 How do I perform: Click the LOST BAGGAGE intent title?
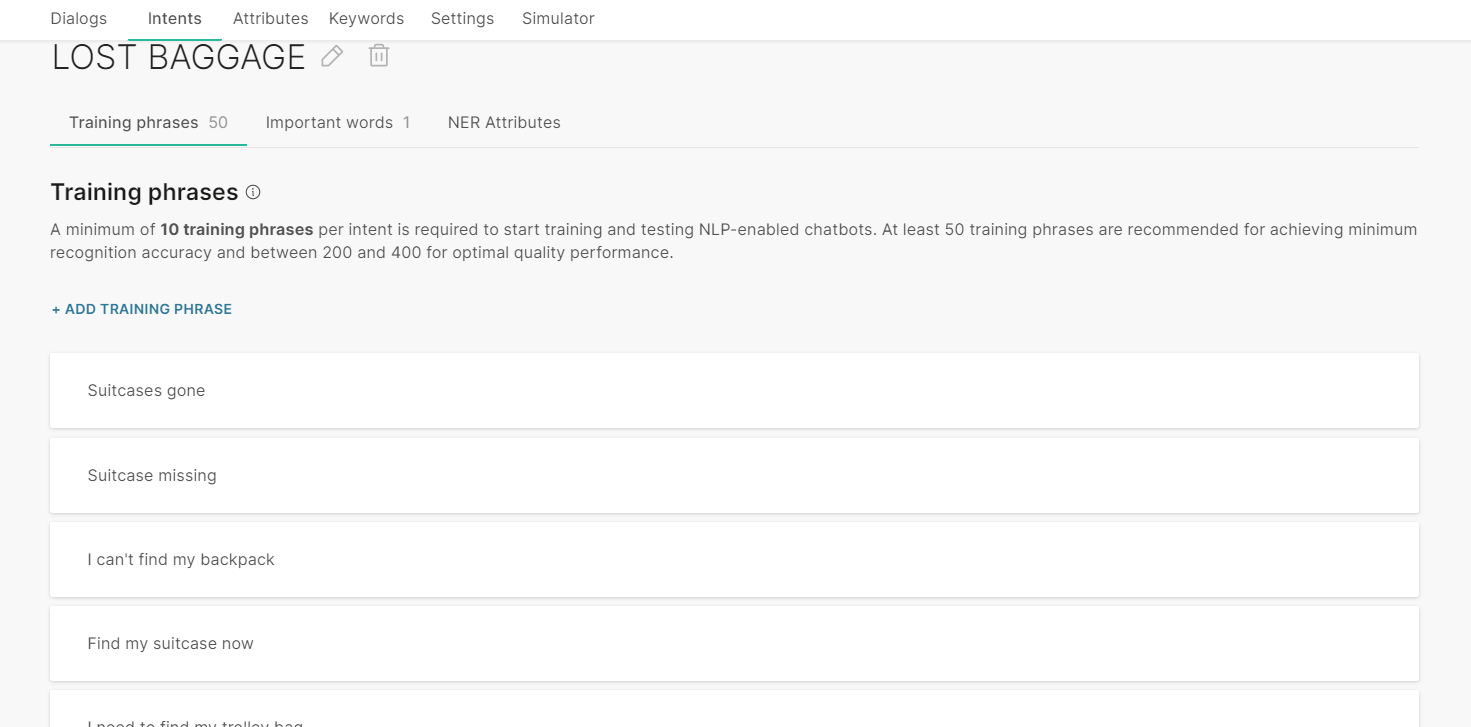click(x=178, y=58)
